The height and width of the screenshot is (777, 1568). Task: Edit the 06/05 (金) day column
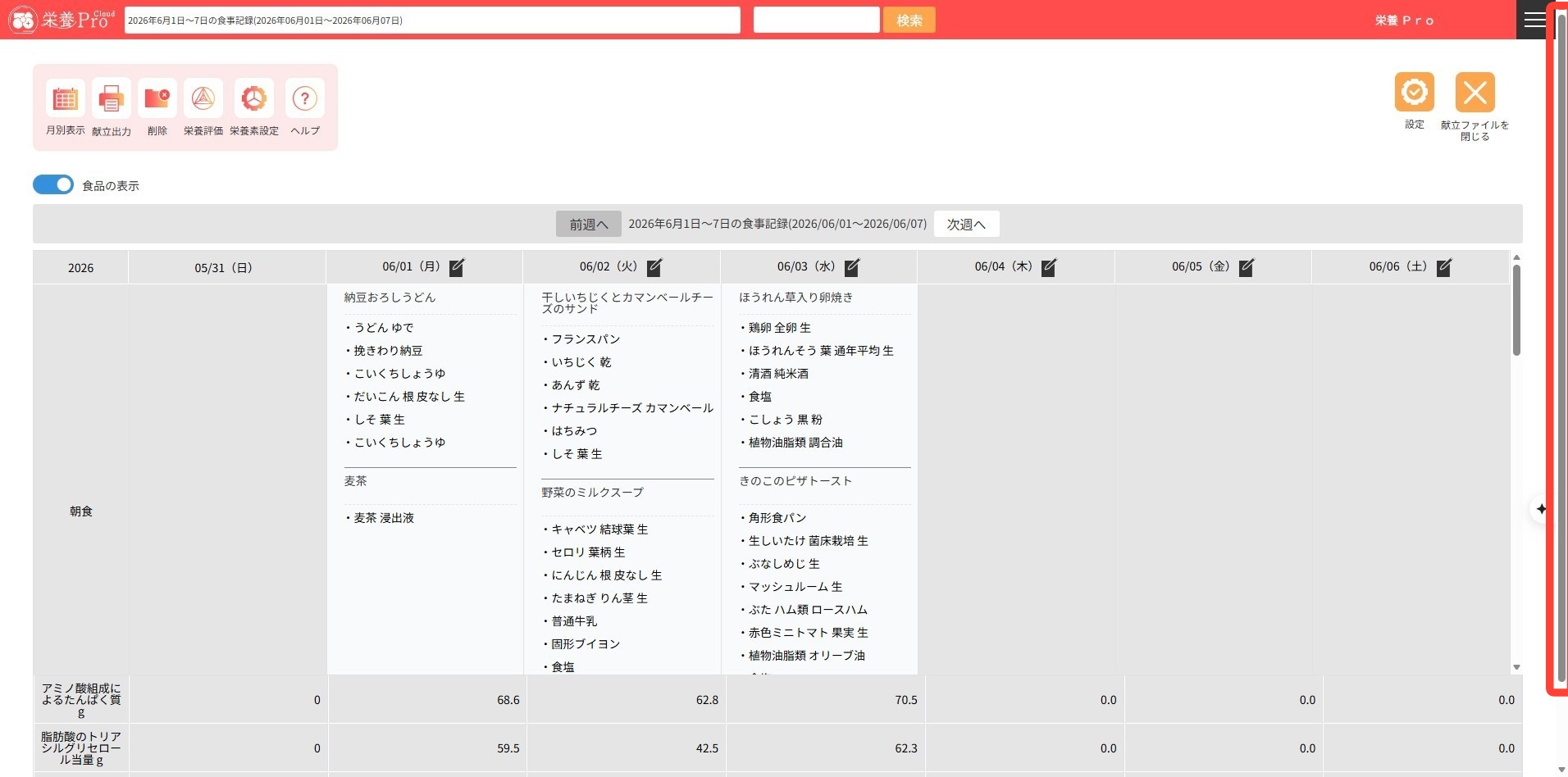[x=1247, y=267]
